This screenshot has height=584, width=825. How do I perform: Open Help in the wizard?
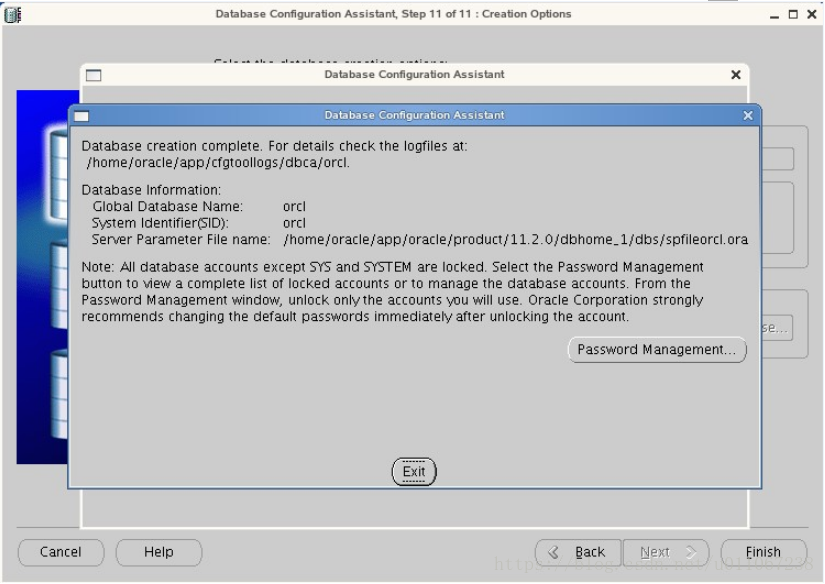(159, 552)
